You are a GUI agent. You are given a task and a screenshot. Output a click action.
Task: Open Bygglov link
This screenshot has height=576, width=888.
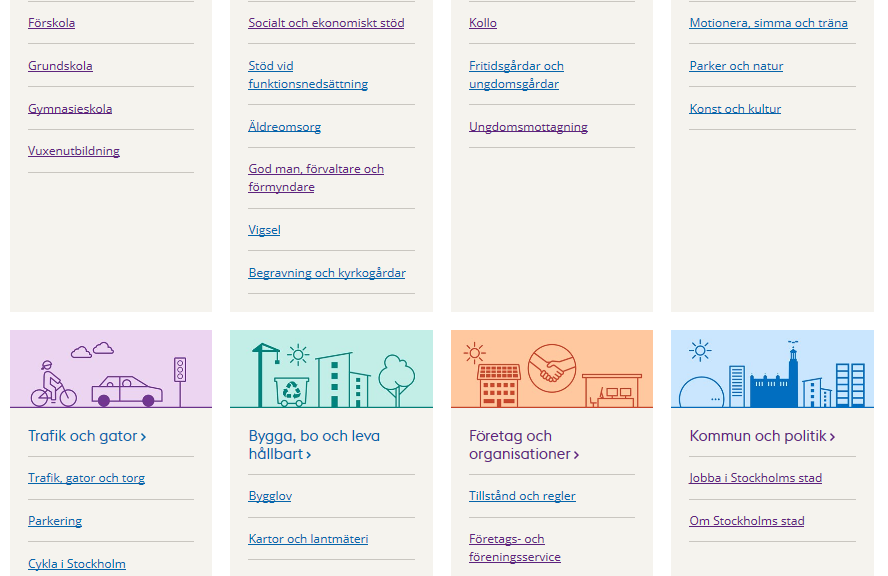(270, 496)
